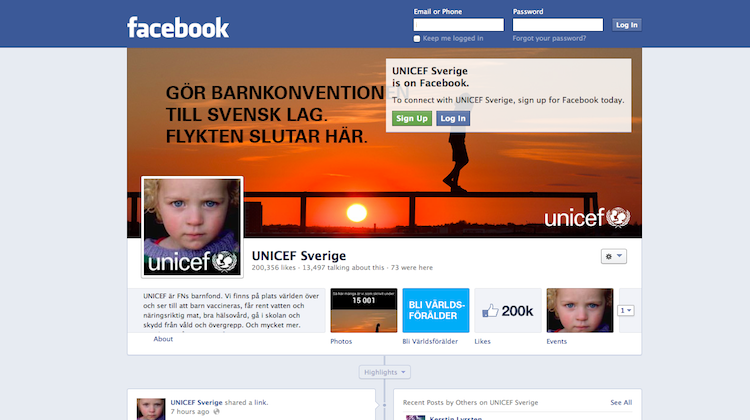
Task: Click Recent Posts by Others heading
Action: [x=470, y=402]
